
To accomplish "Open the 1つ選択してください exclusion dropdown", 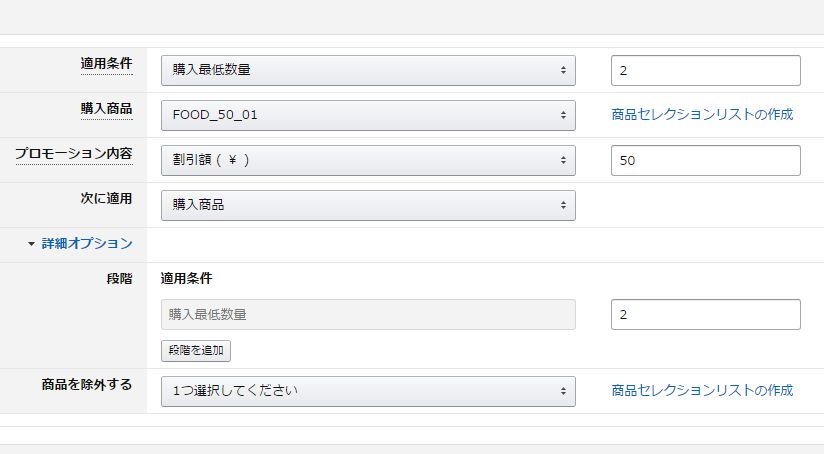I will point(368,391).
